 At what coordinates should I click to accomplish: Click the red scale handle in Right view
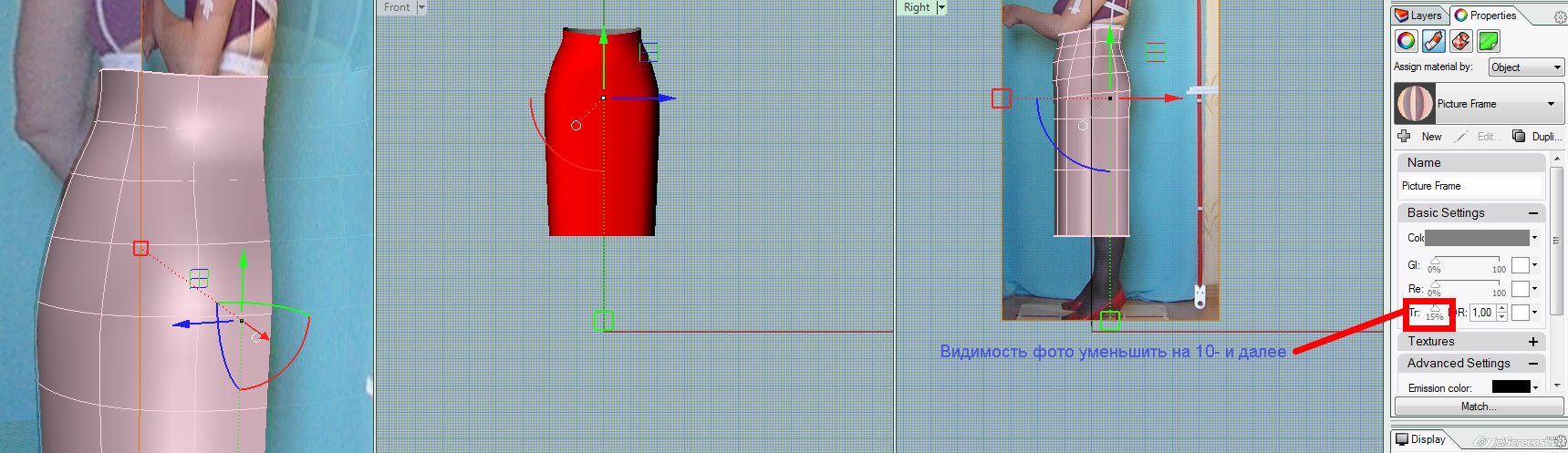point(1002,98)
